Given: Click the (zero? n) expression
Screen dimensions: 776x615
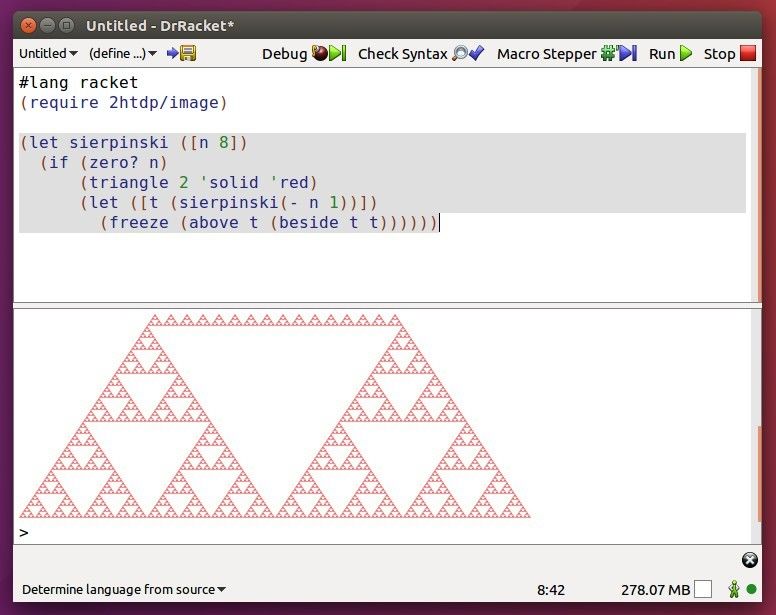Looking at the screenshot, I should 124,163.
